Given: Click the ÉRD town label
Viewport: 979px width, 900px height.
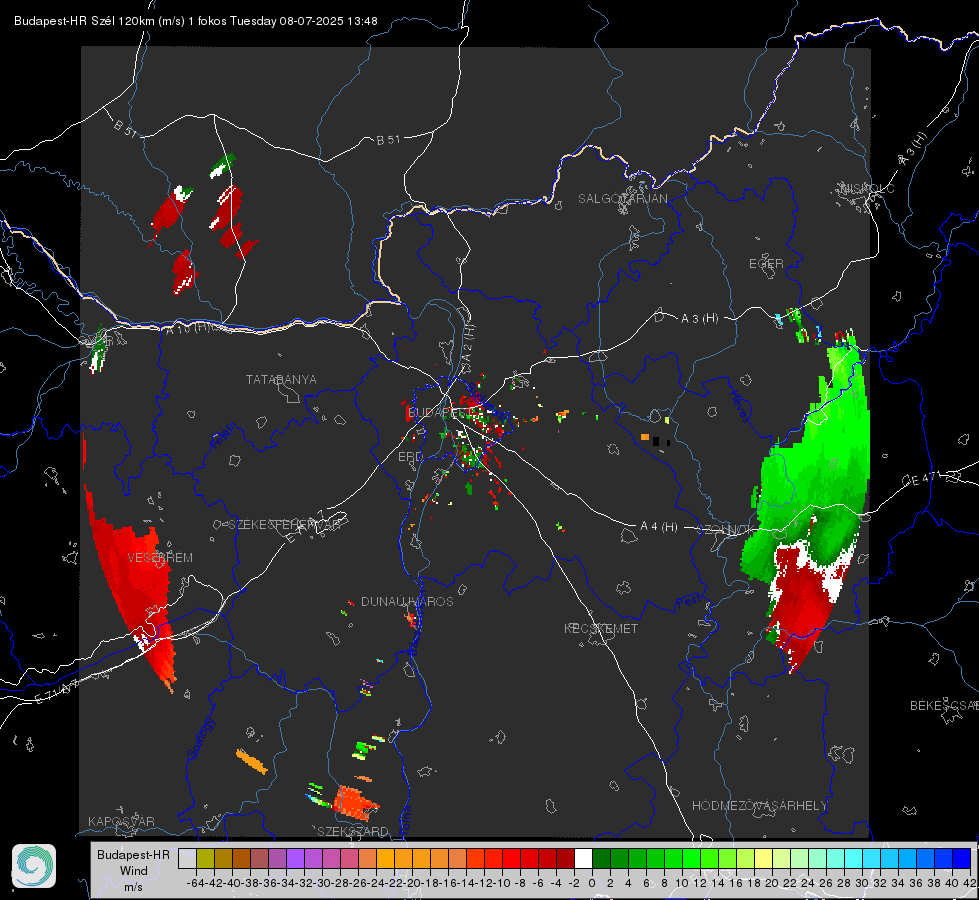Looking at the screenshot, I should click(410, 457).
